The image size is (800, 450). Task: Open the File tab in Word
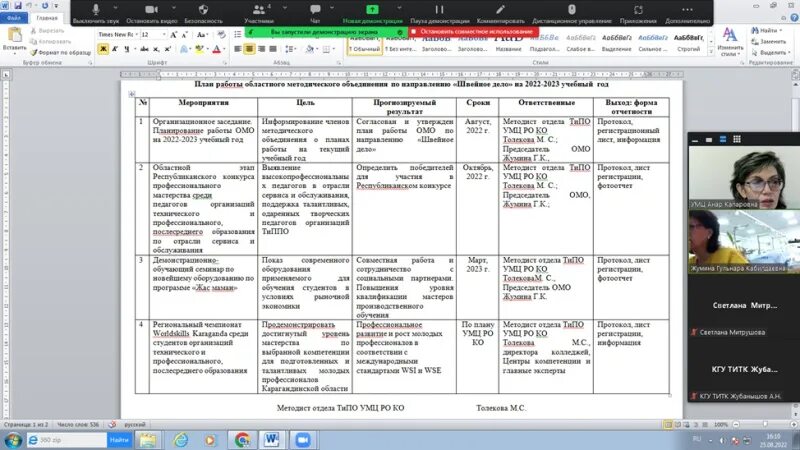[x=14, y=18]
